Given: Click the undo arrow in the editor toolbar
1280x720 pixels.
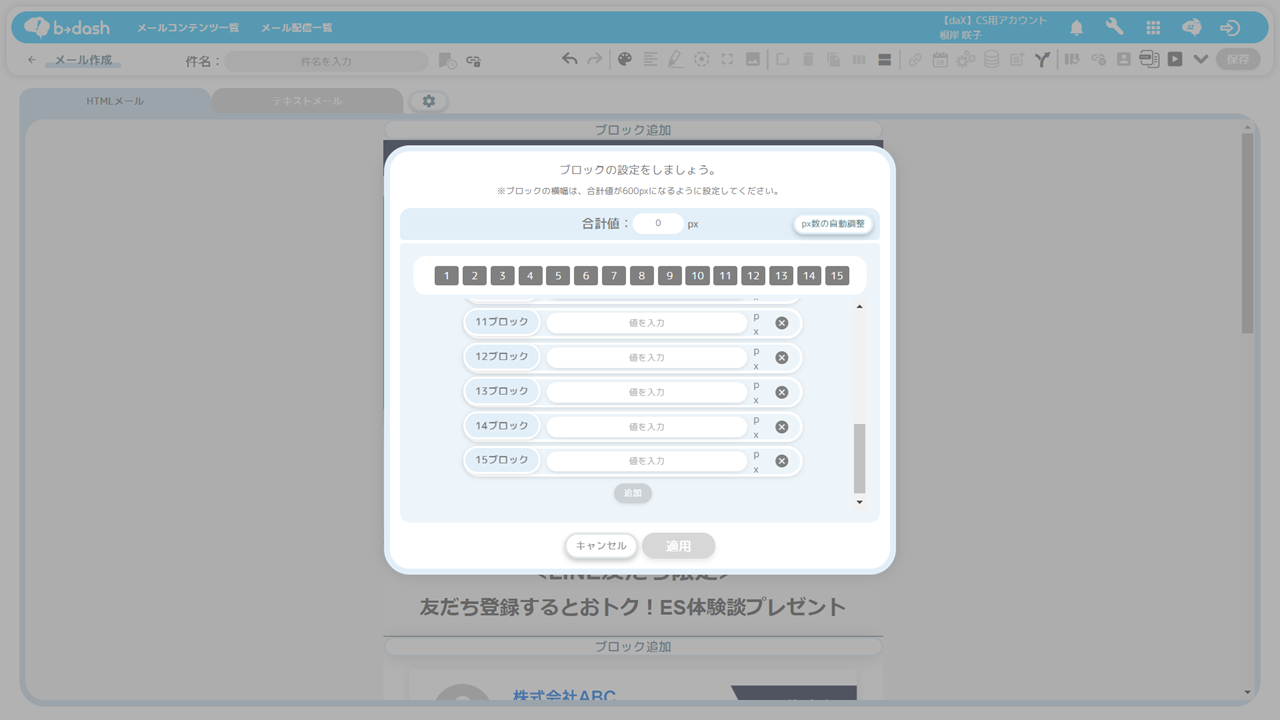Looking at the screenshot, I should [569, 60].
